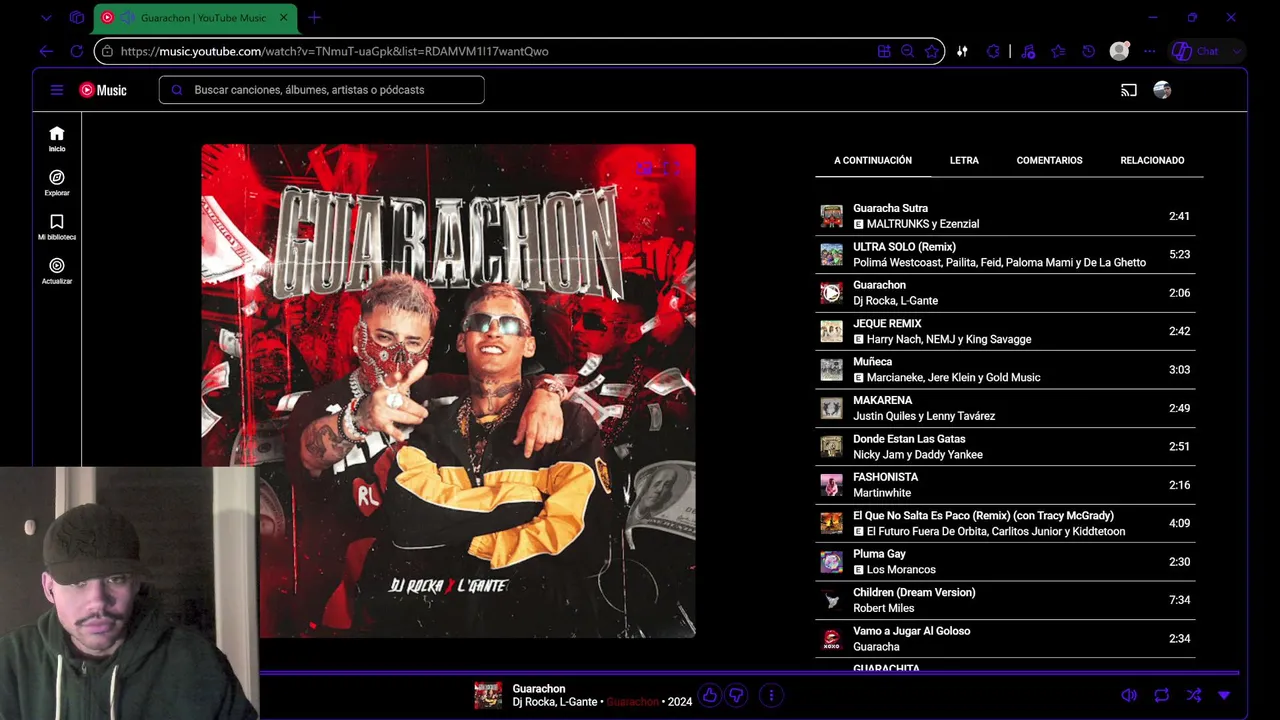Like the song Guarachon
This screenshot has height=720, width=1280.
pos(710,695)
